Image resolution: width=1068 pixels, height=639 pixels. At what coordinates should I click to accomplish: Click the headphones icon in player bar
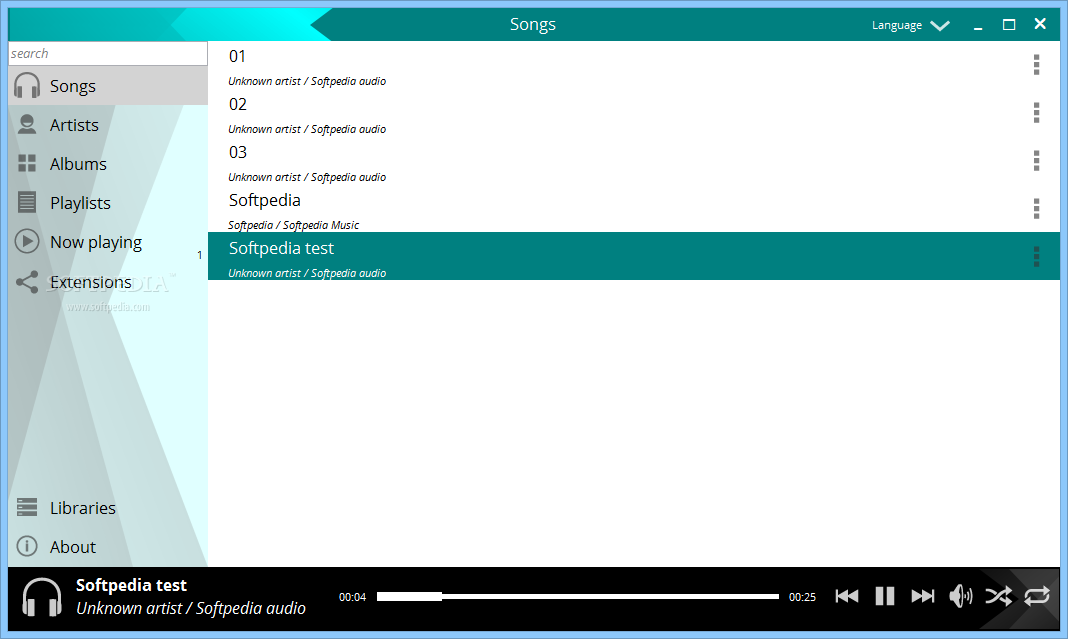click(42, 597)
